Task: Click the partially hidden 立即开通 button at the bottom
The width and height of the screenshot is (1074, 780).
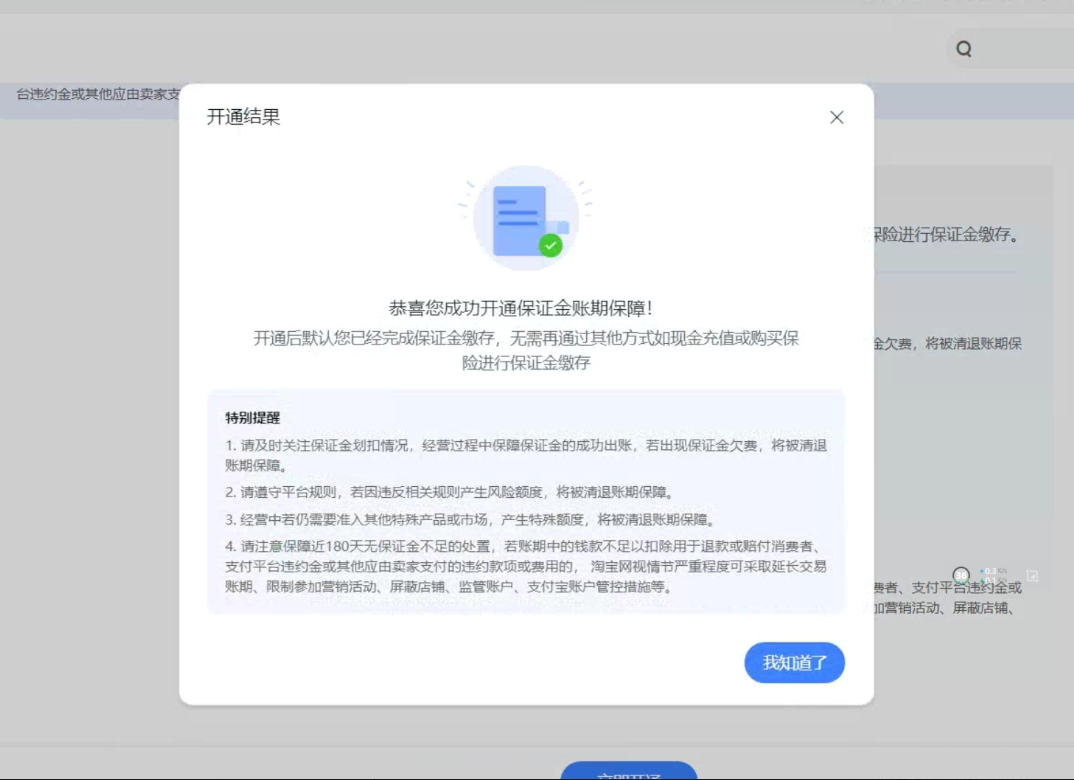Action: pyautogui.click(x=628, y=772)
